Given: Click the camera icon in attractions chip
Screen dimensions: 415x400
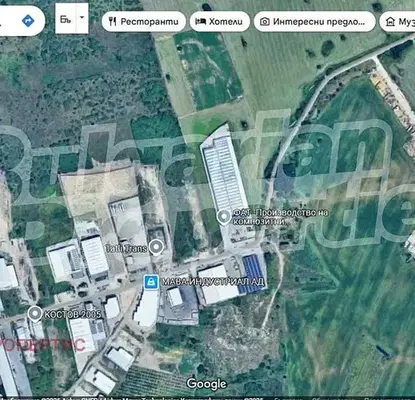Looking at the screenshot, I should coord(265,22).
